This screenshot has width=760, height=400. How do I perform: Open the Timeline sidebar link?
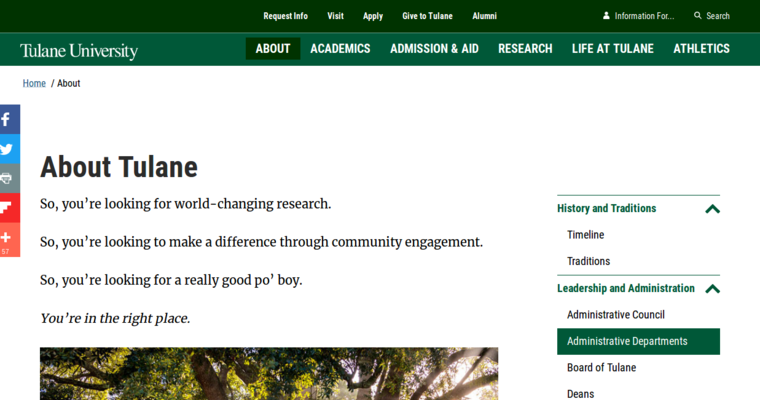pyautogui.click(x=585, y=235)
